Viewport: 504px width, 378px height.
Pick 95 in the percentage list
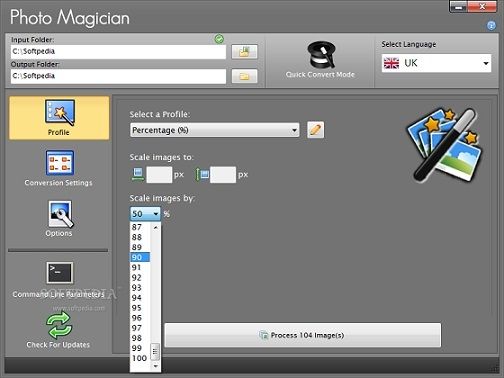[140, 308]
